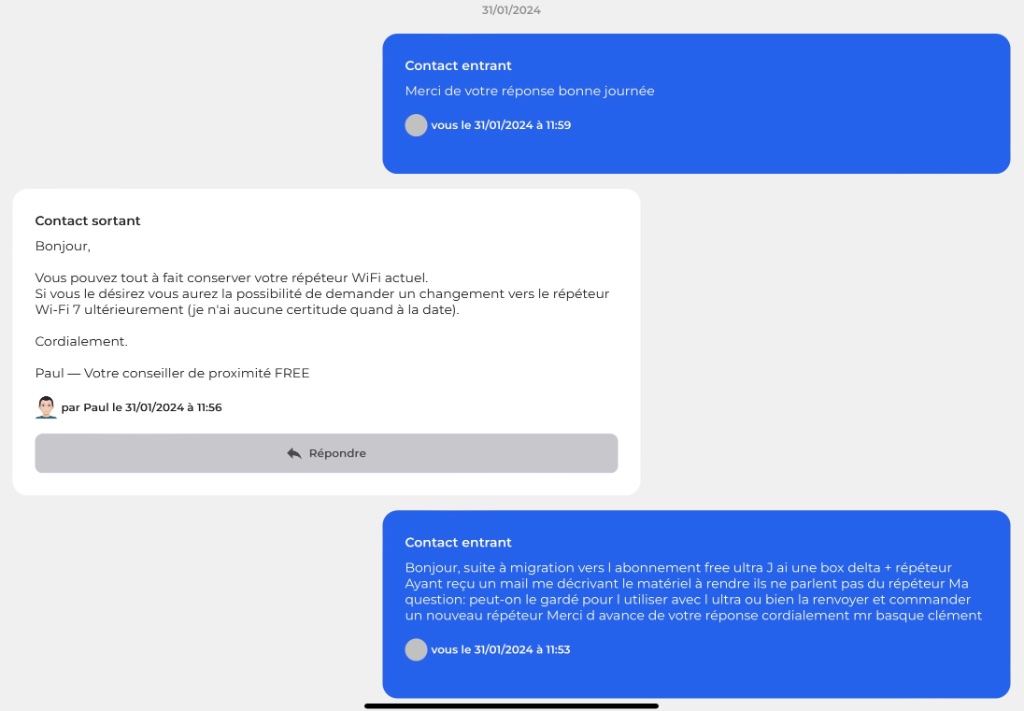Select the "Contact sortant" heading
Screen dimensions: 1024x711
[88, 221]
